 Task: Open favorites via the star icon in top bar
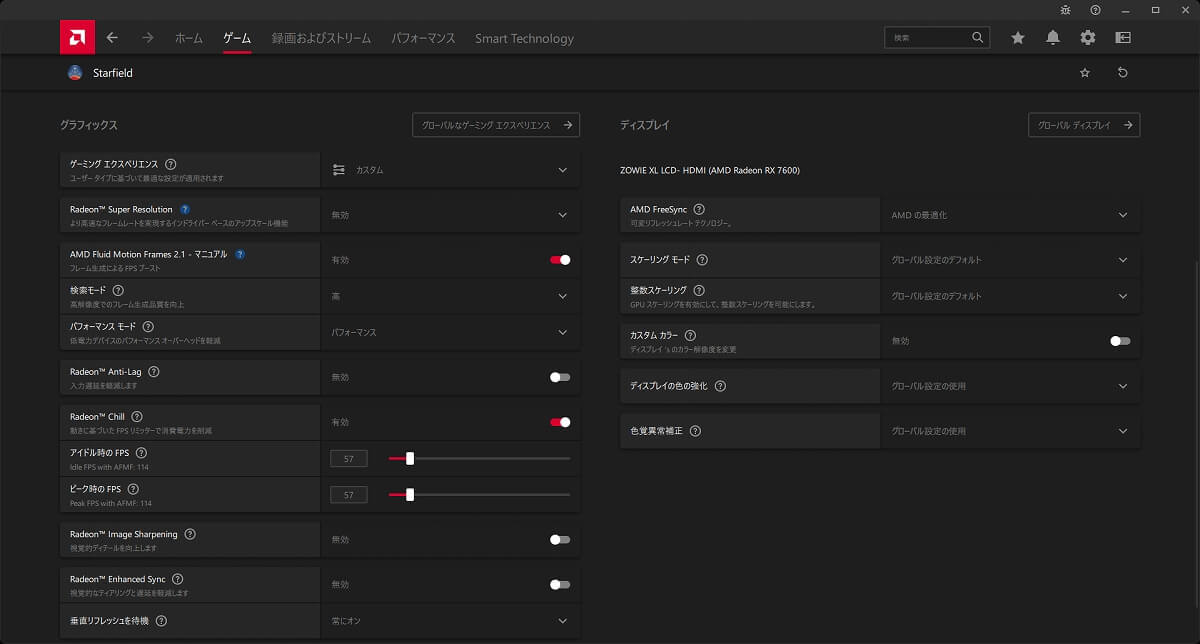click(1018, 38)
